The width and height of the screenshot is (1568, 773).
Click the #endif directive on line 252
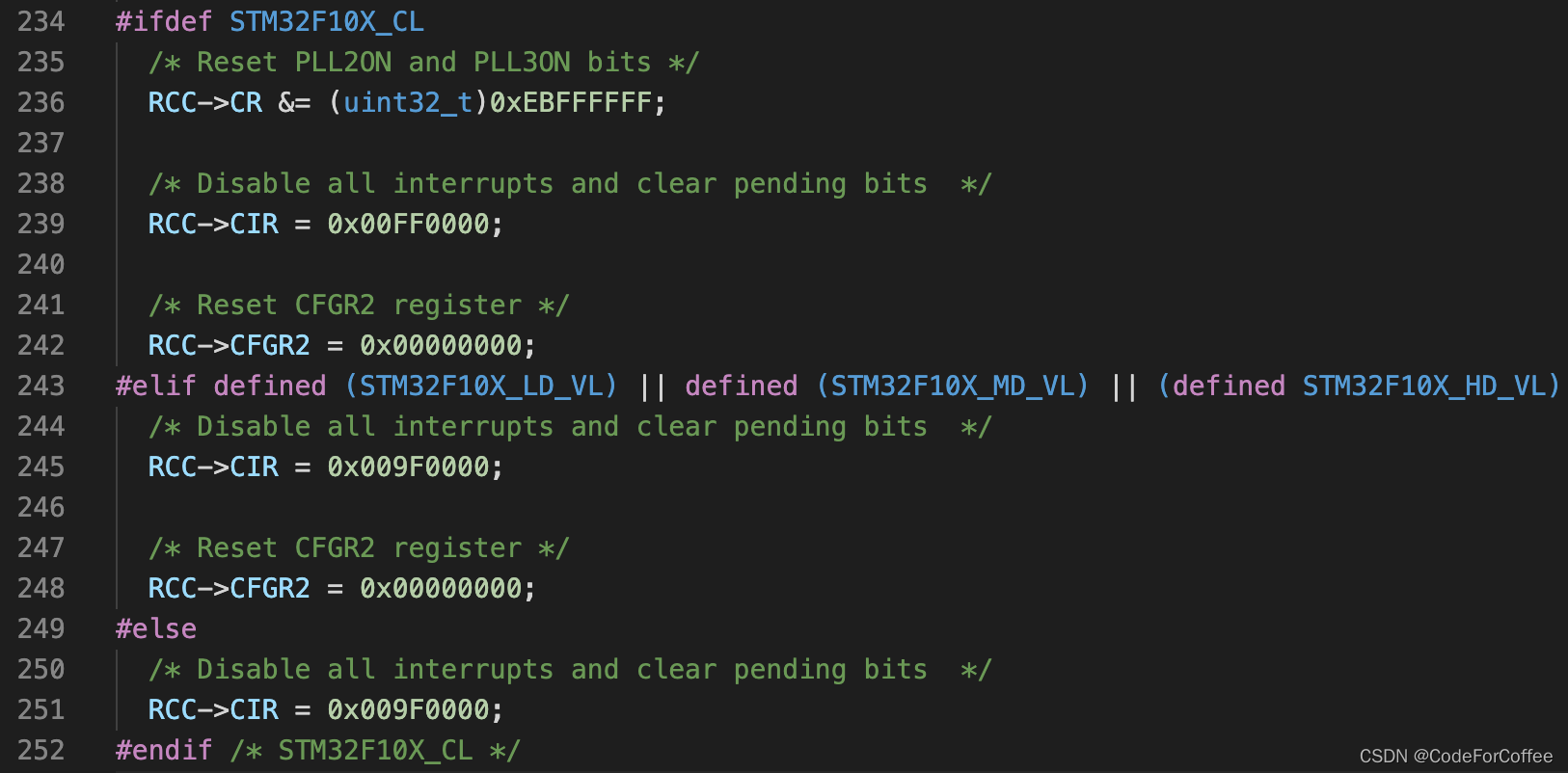[x=164, y=750]
